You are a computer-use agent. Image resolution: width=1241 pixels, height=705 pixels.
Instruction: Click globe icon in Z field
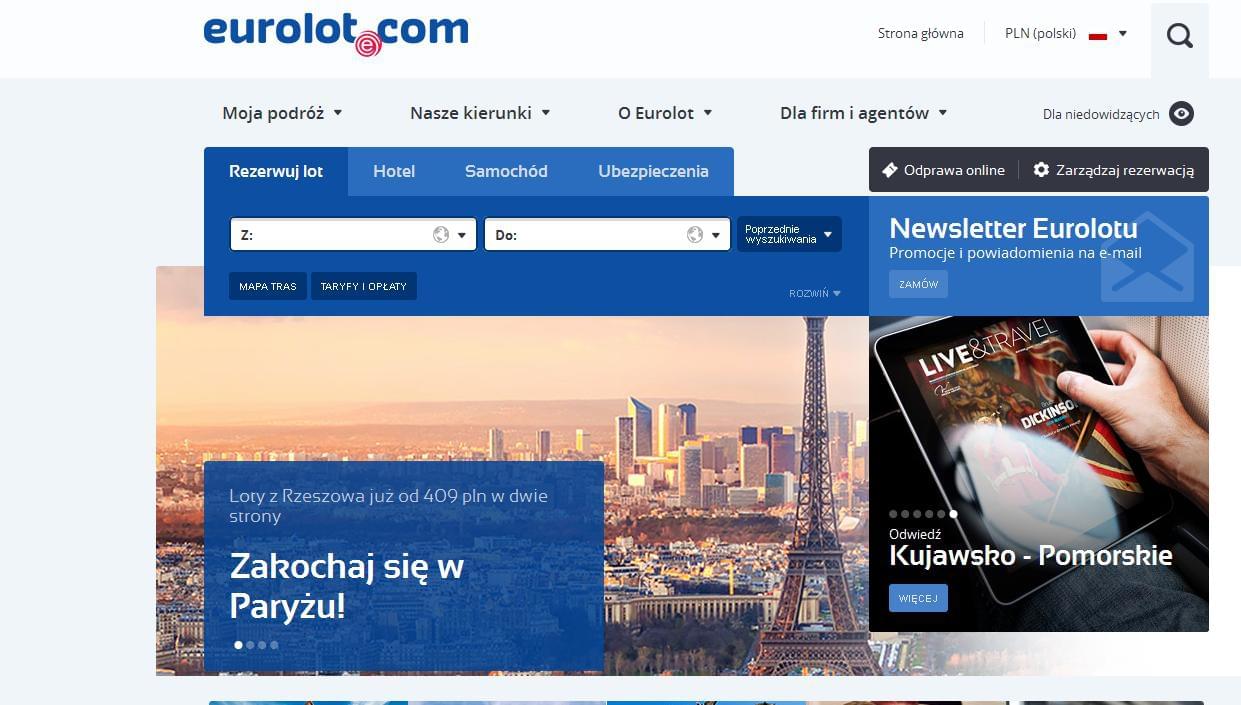[x=441, y=235]
